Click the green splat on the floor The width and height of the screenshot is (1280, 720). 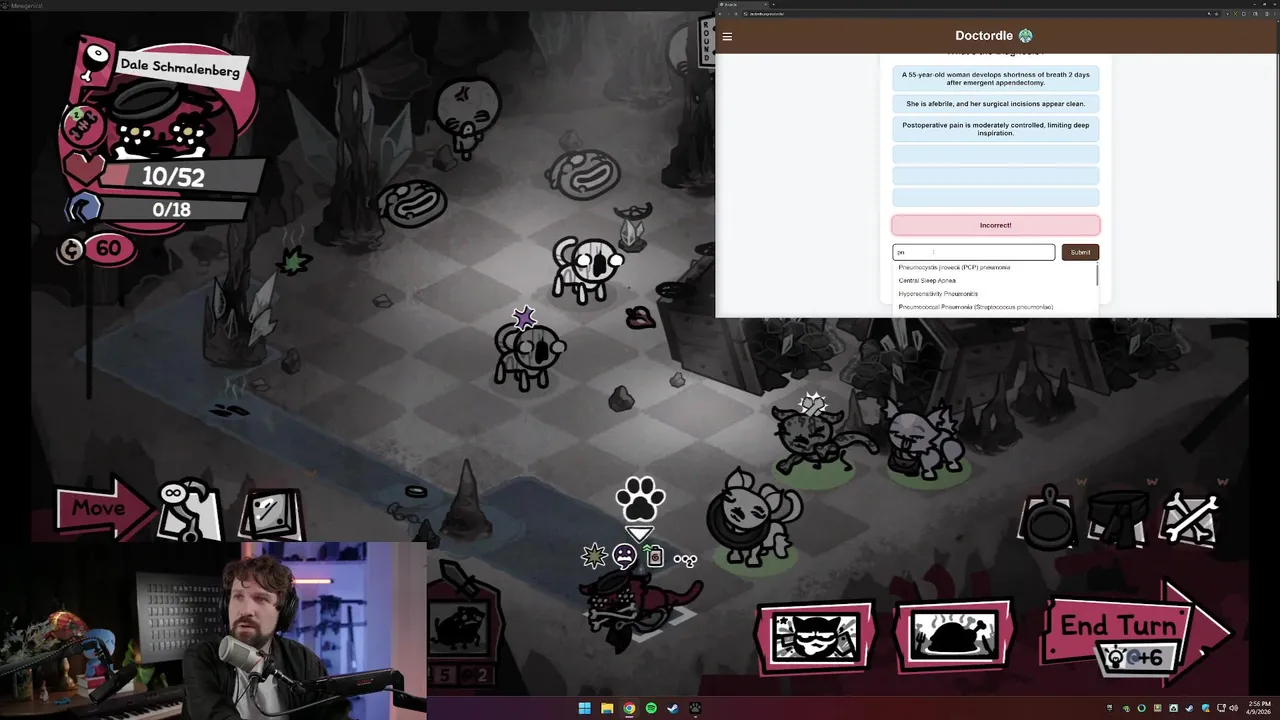click(293, 262)
